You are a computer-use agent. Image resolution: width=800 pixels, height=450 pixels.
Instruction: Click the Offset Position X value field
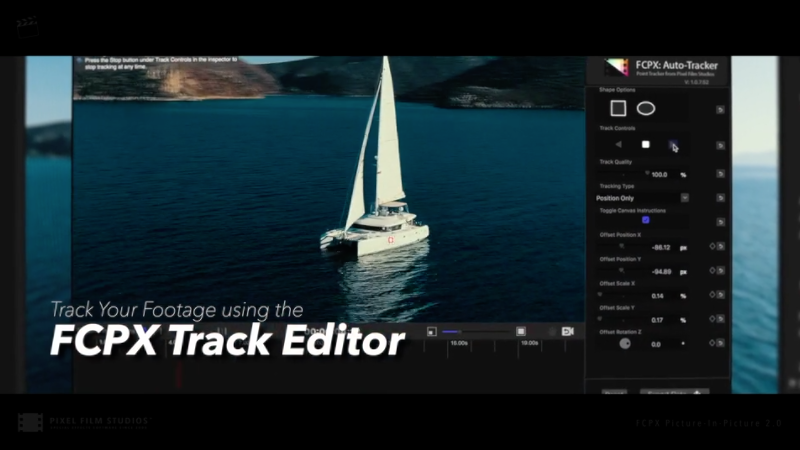point(661,247)
